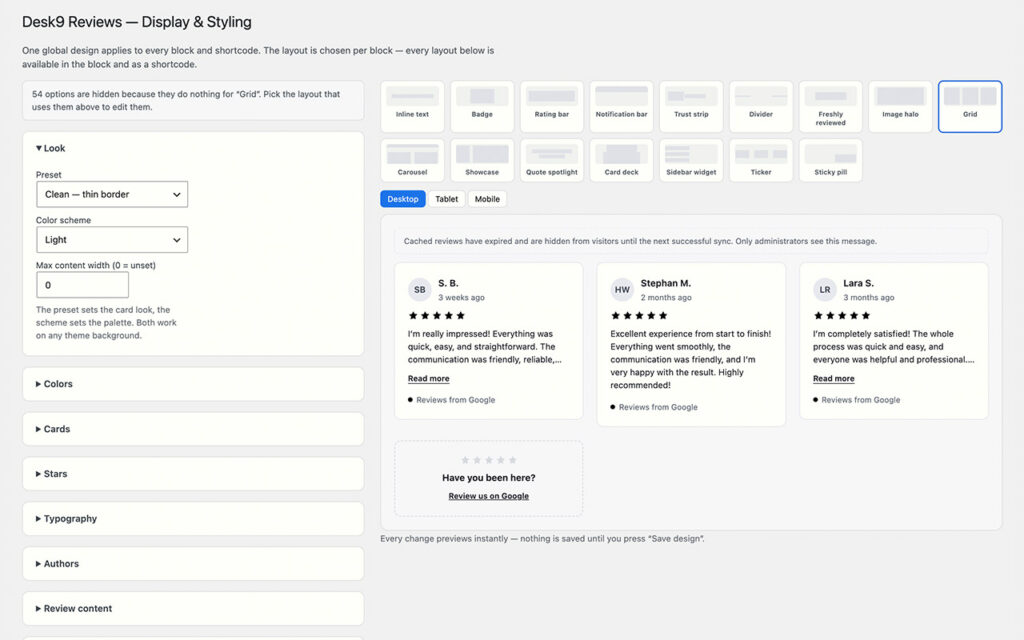Viewport: 1024px width, 640px height.
Task: Expand the Typography section
Action: point(193,519)
